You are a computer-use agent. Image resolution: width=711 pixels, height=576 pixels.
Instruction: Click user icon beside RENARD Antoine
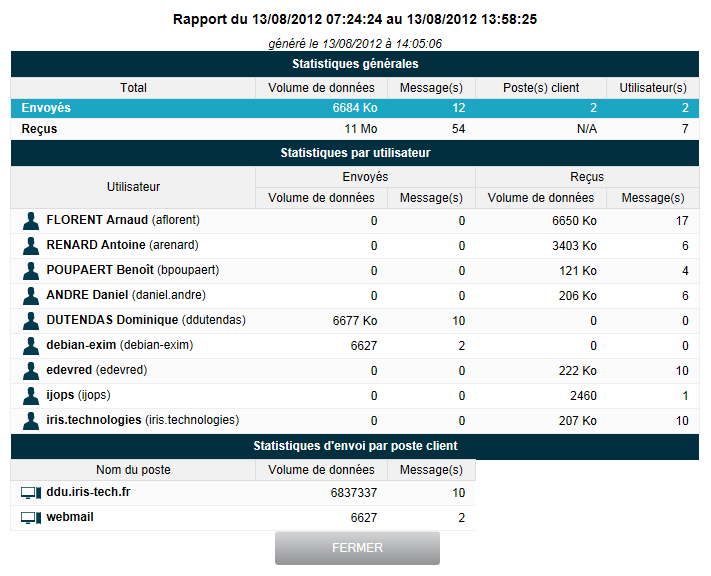pyautogui.click(x=31, y=246)
